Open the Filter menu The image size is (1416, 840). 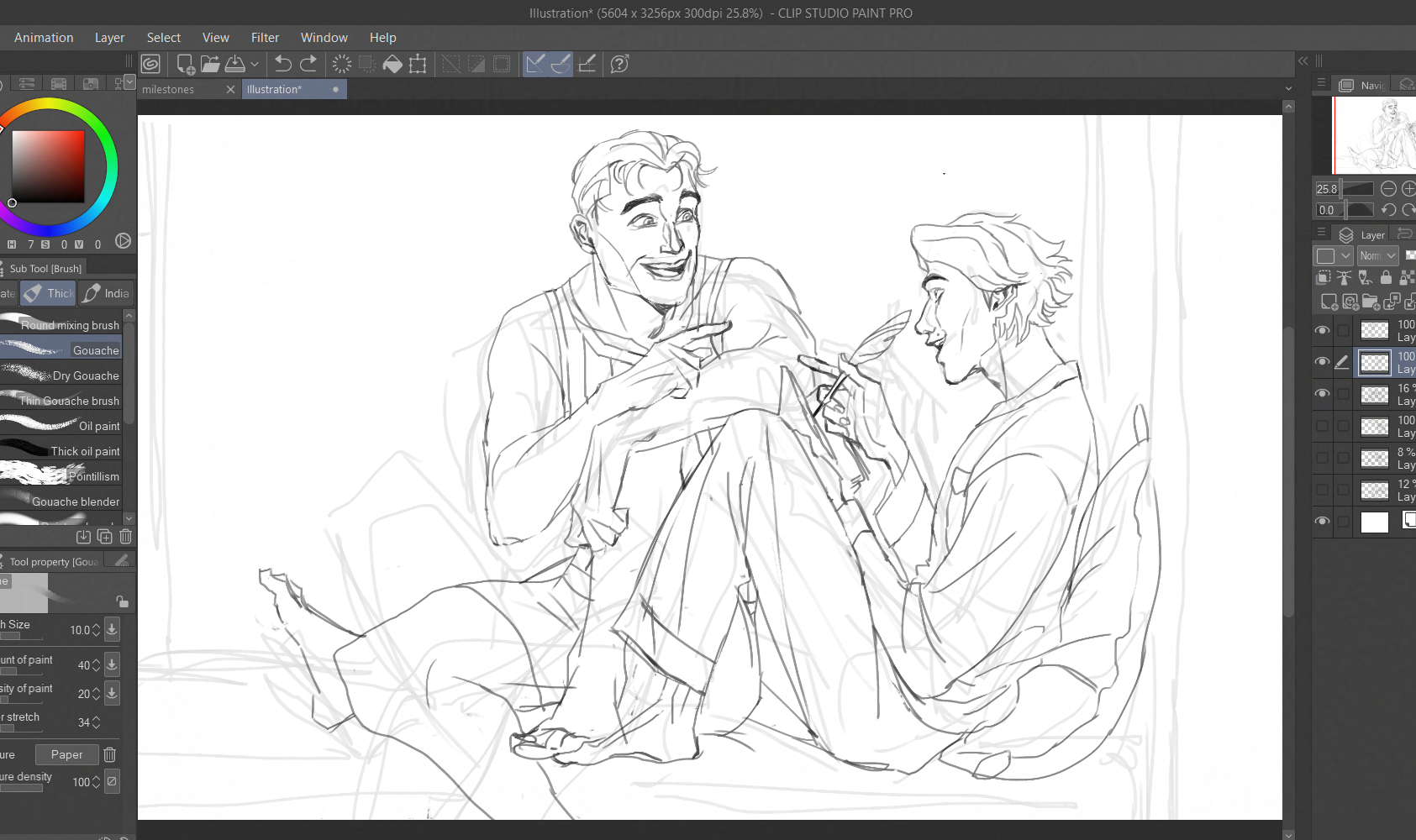click(x=265, y=38)
